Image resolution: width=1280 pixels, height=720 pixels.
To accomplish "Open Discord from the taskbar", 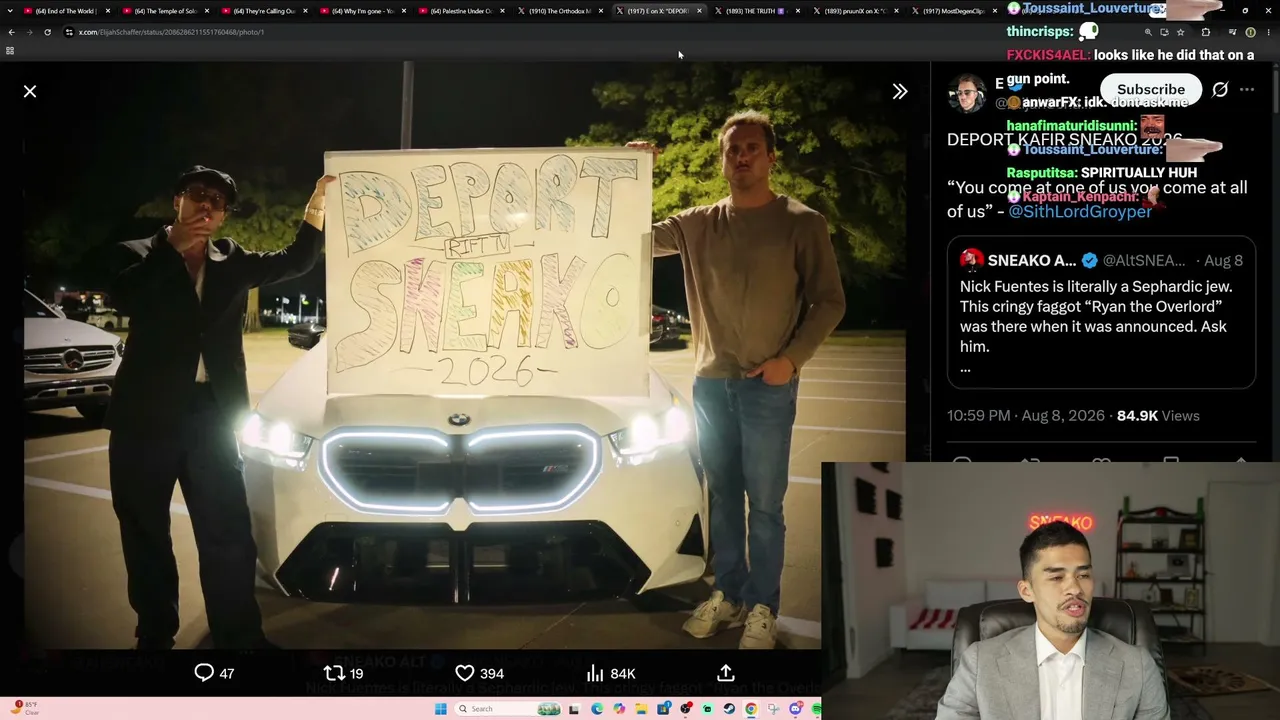I will point(795,709).
